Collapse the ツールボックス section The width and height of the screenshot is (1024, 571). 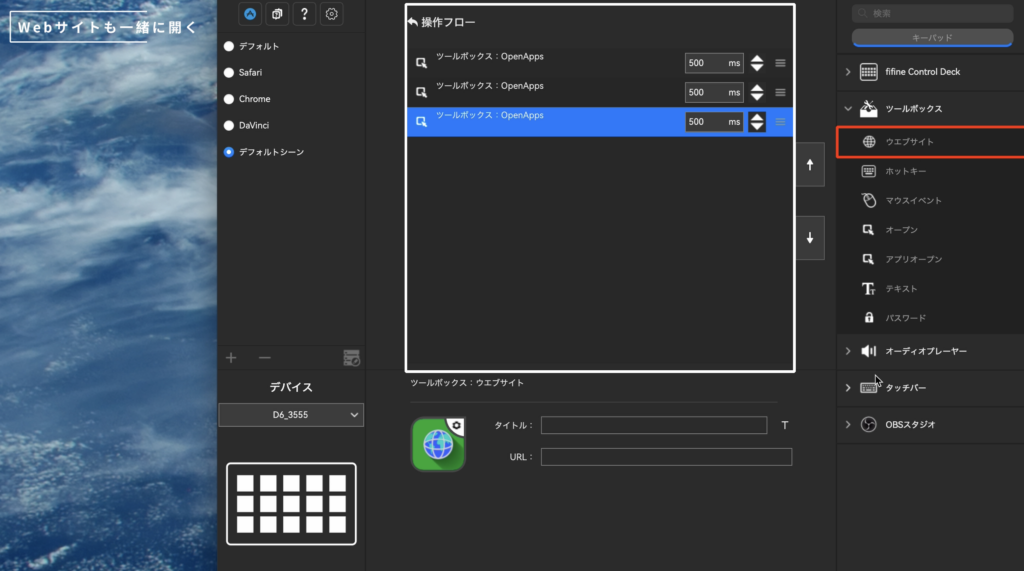(848, 108)
